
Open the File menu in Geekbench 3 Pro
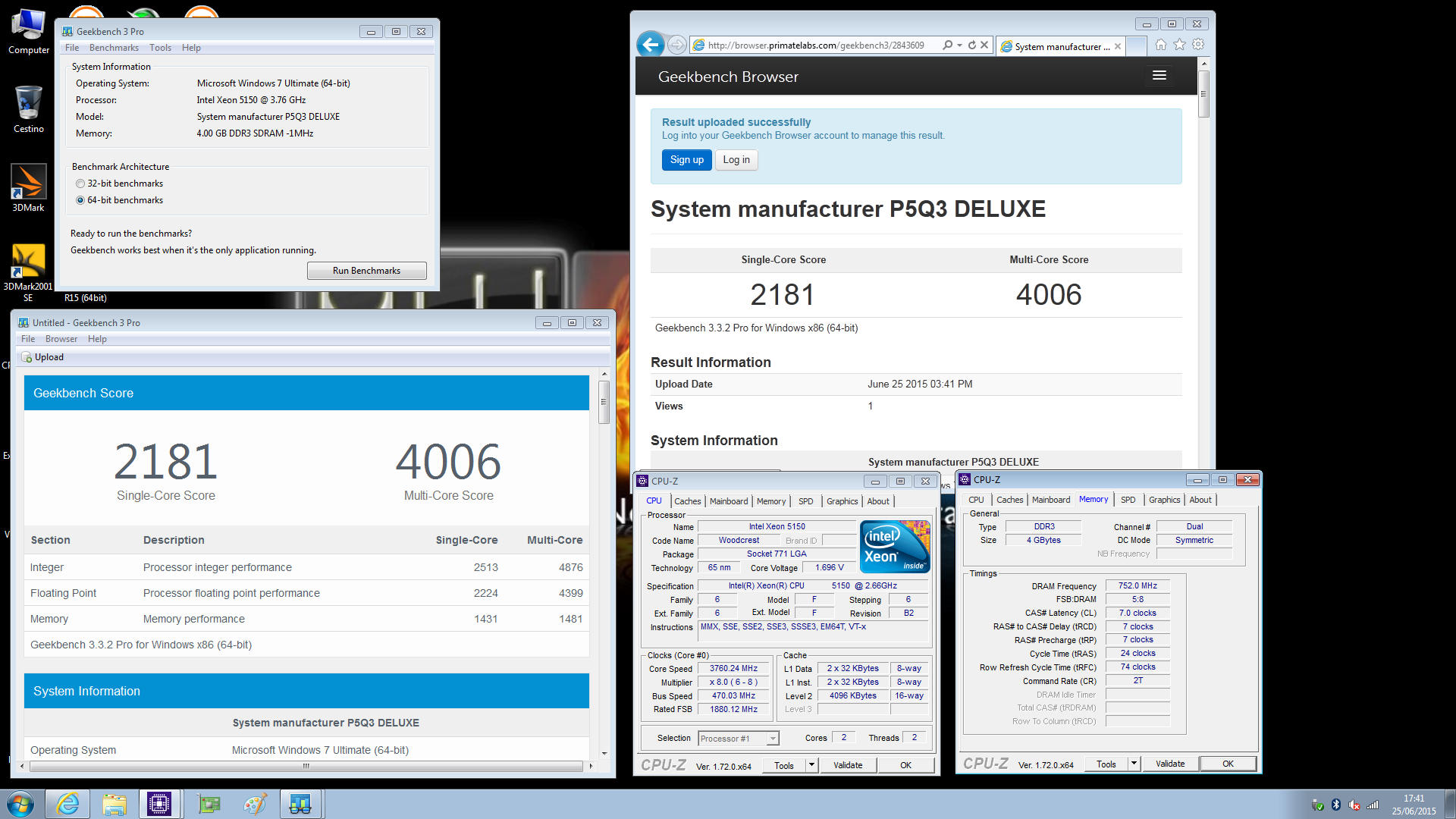pos(72,48)
